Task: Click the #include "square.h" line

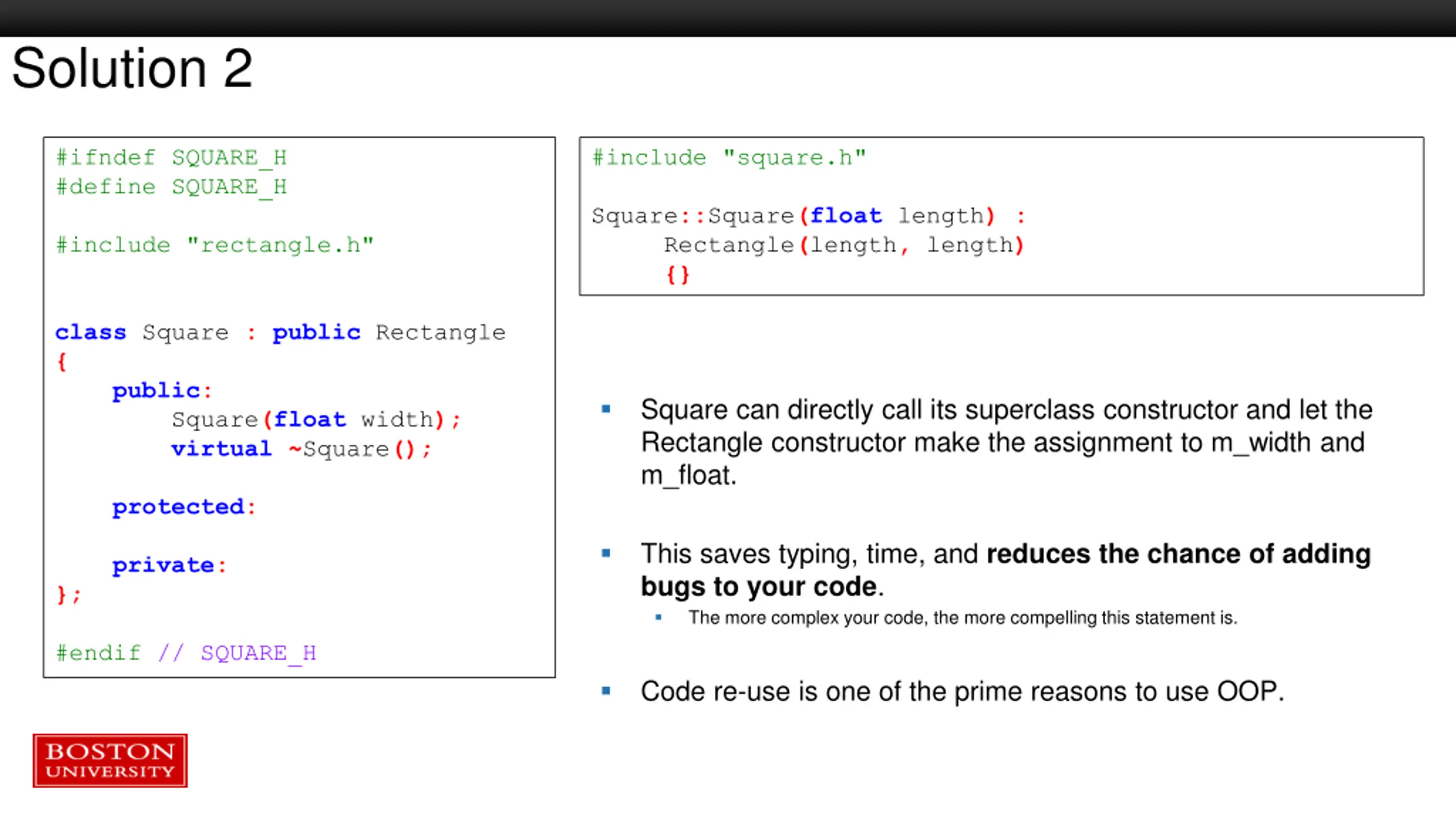Action: click(x=729, y=158)
